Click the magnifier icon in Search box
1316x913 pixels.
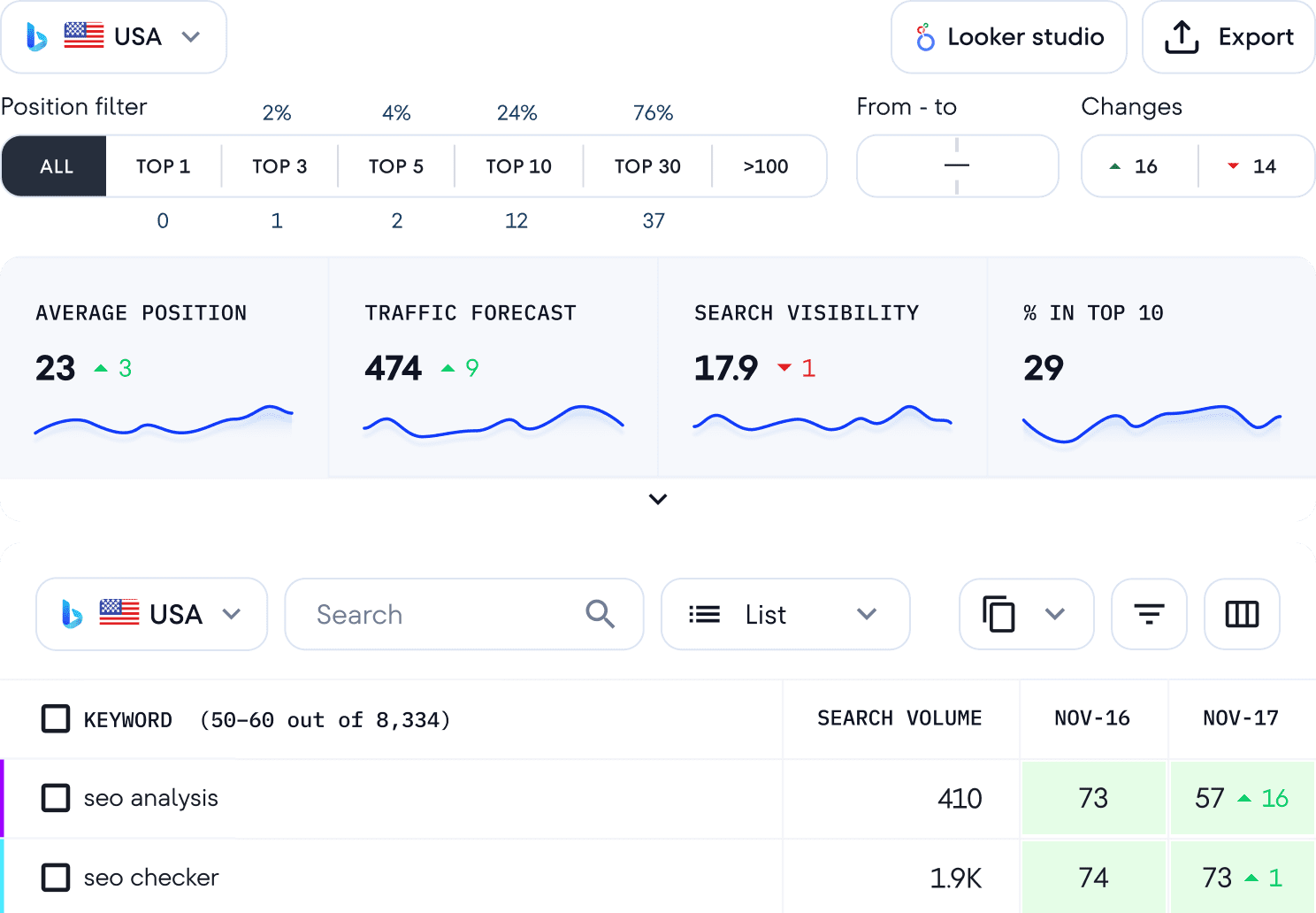coord(600,614)
